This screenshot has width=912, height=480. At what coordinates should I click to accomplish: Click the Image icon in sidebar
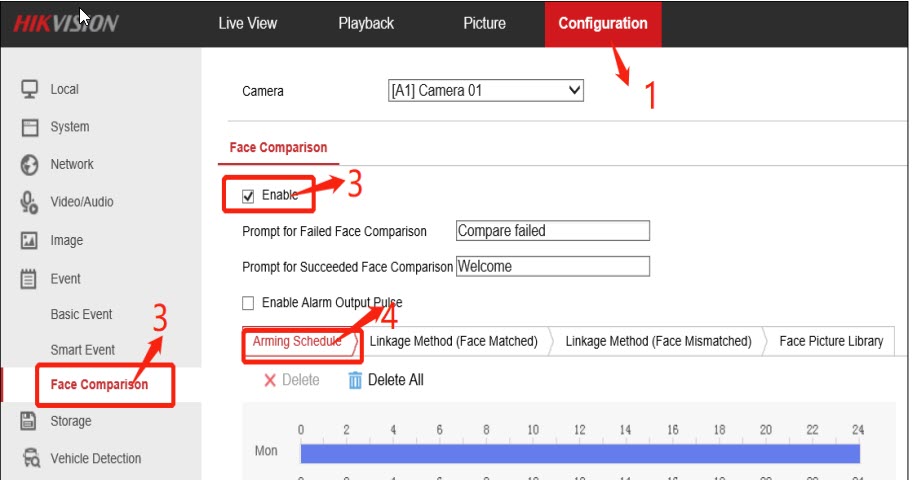pos(30,241)
